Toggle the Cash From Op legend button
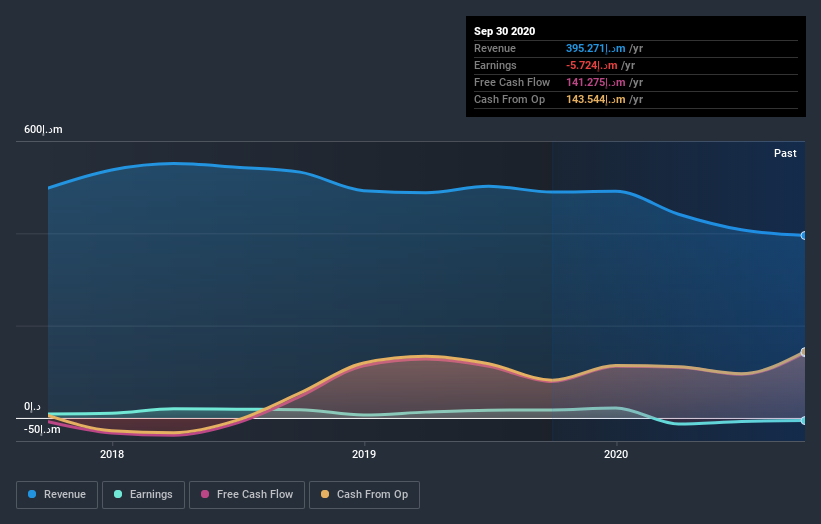The image size is (821, 524). pos(364,495)
